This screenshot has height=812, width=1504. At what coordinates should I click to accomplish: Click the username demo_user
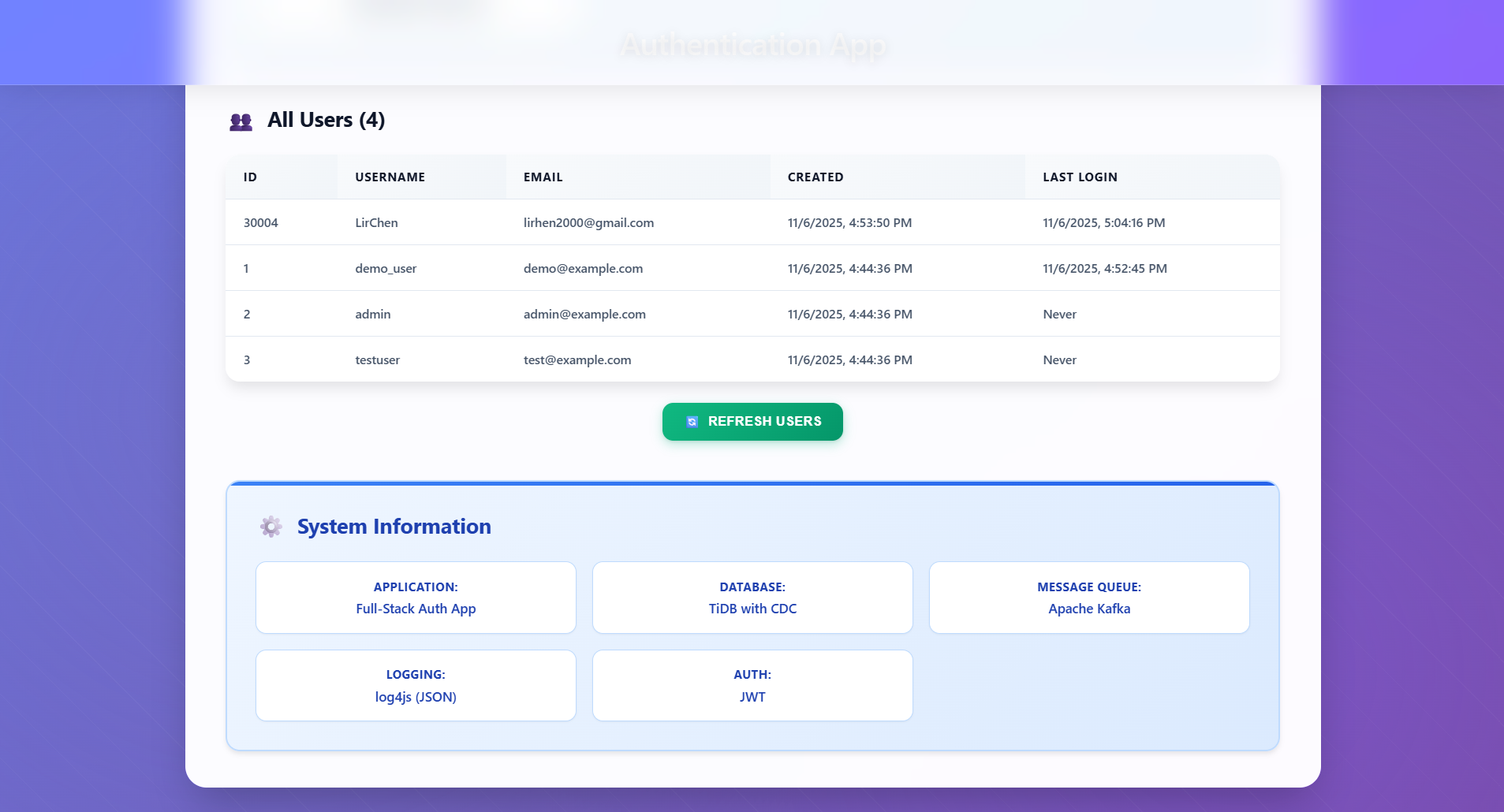click(386, 269)
